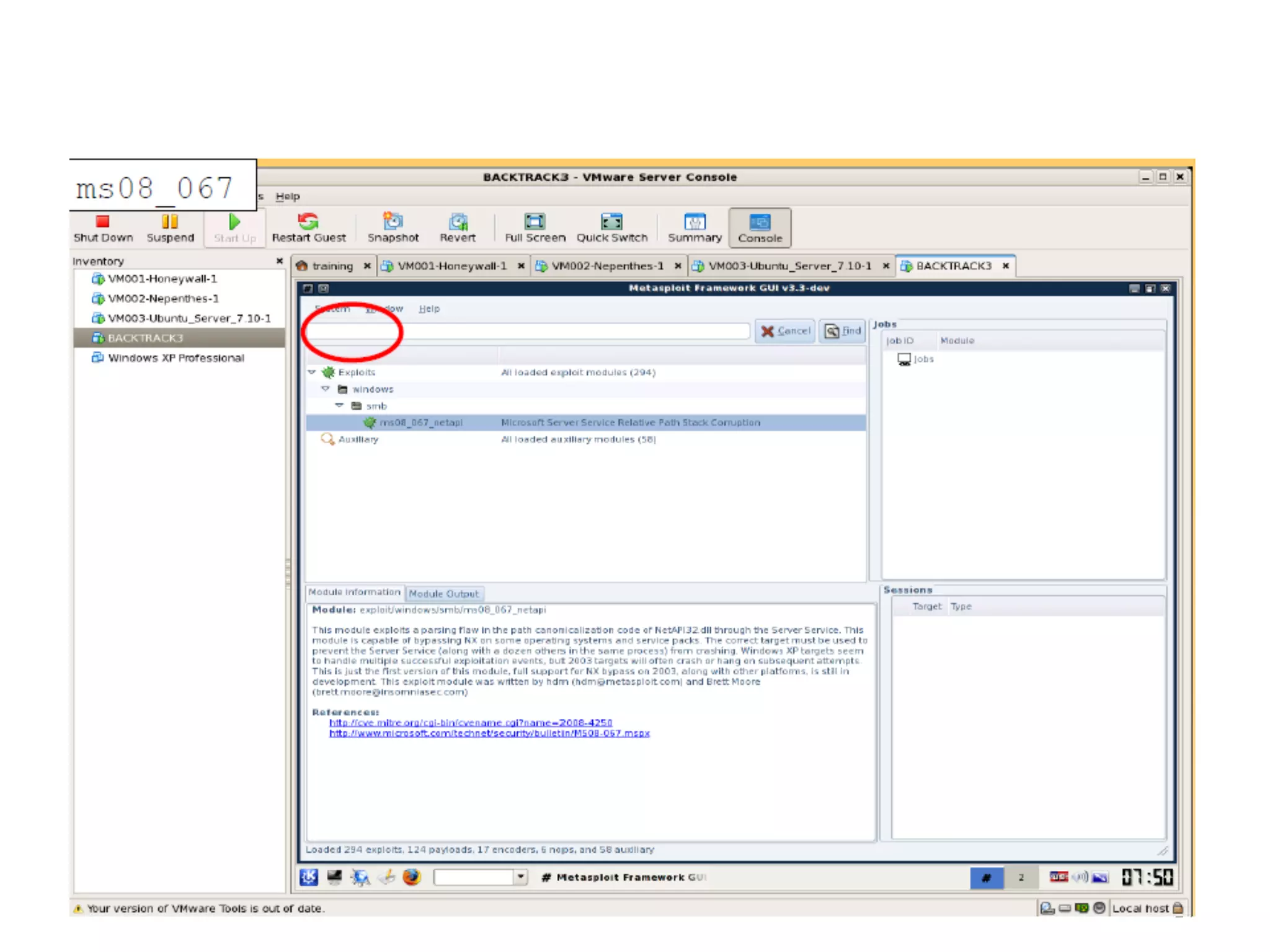
Task: Open the Metasploit Help menu
Action: 429,309
